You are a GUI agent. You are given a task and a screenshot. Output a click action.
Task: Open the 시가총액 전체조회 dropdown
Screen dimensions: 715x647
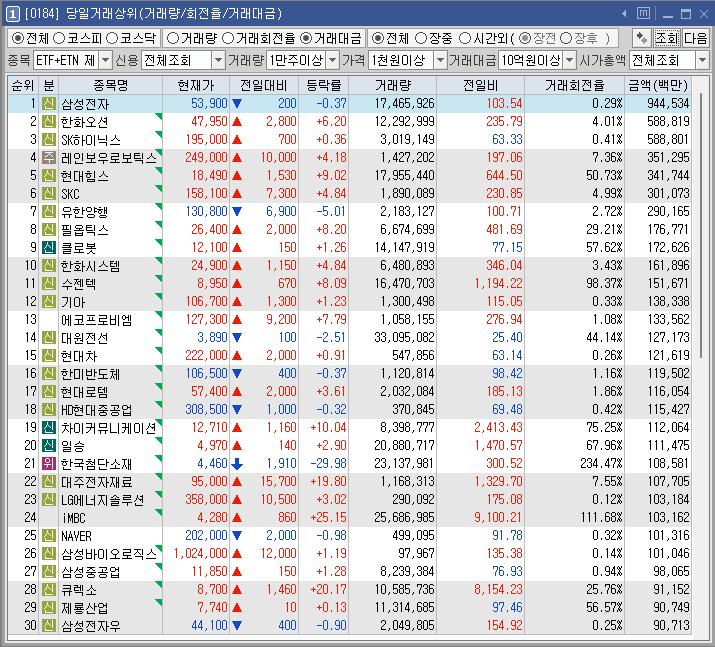[702, 60]
